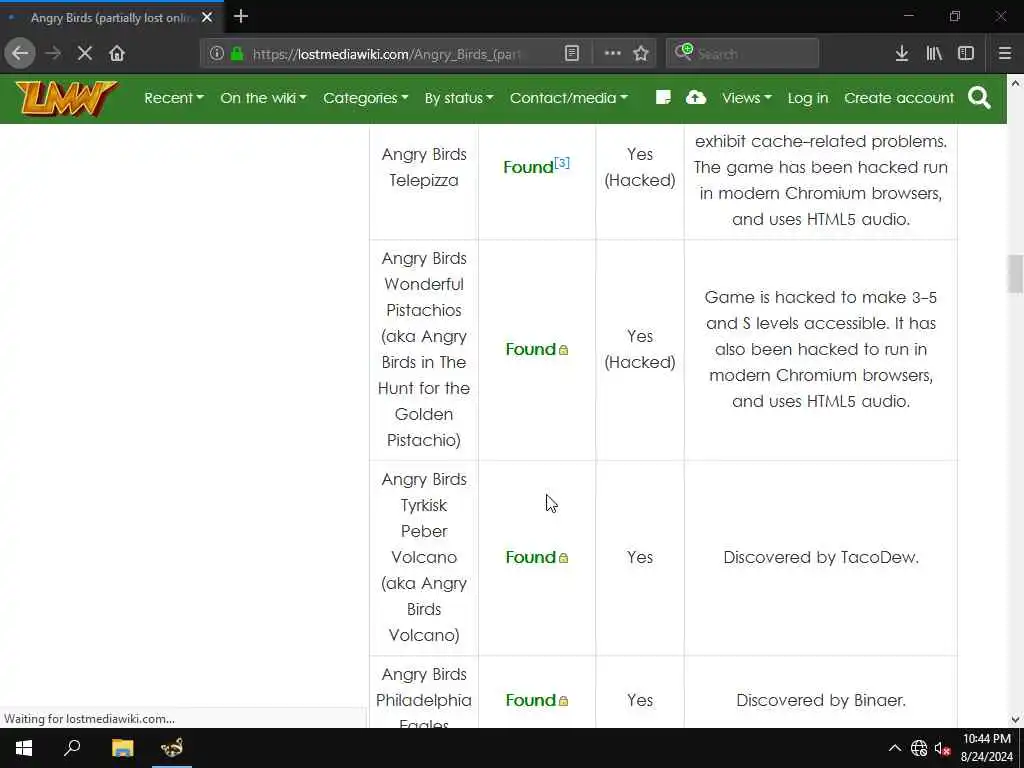1024x768 pixels.
Task: Click the scrollbar down arrow
Action: point(1015,720)
